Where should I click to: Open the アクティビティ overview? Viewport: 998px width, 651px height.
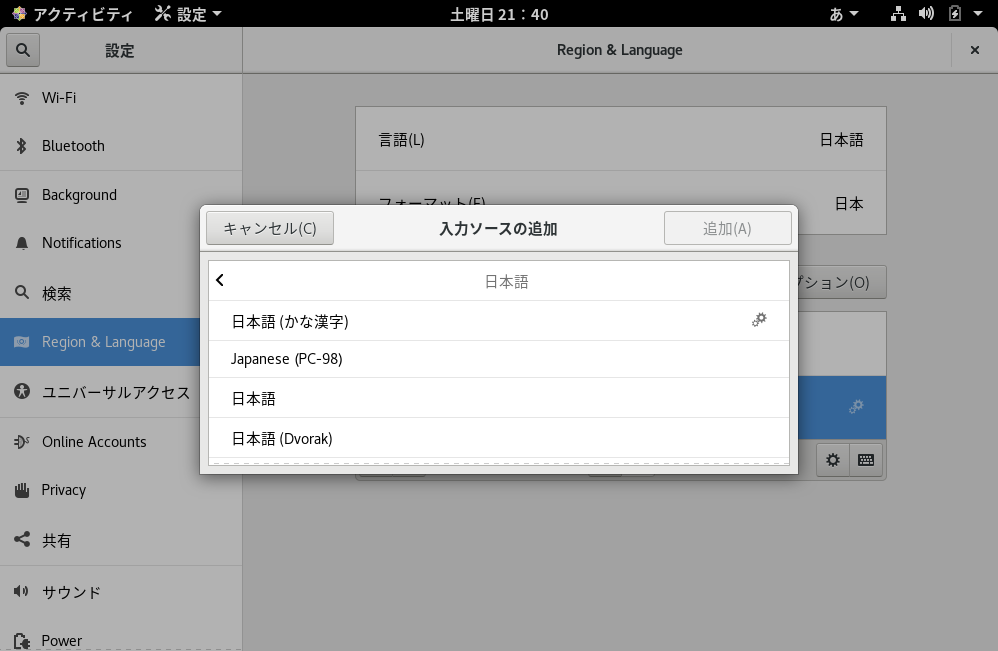click(x=73, y=14)
